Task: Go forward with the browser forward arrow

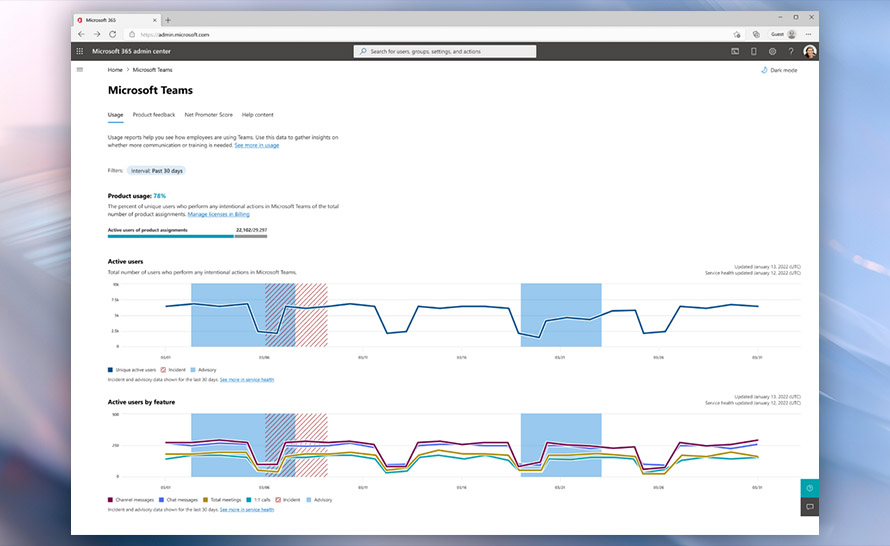Action: coord(96,35)
